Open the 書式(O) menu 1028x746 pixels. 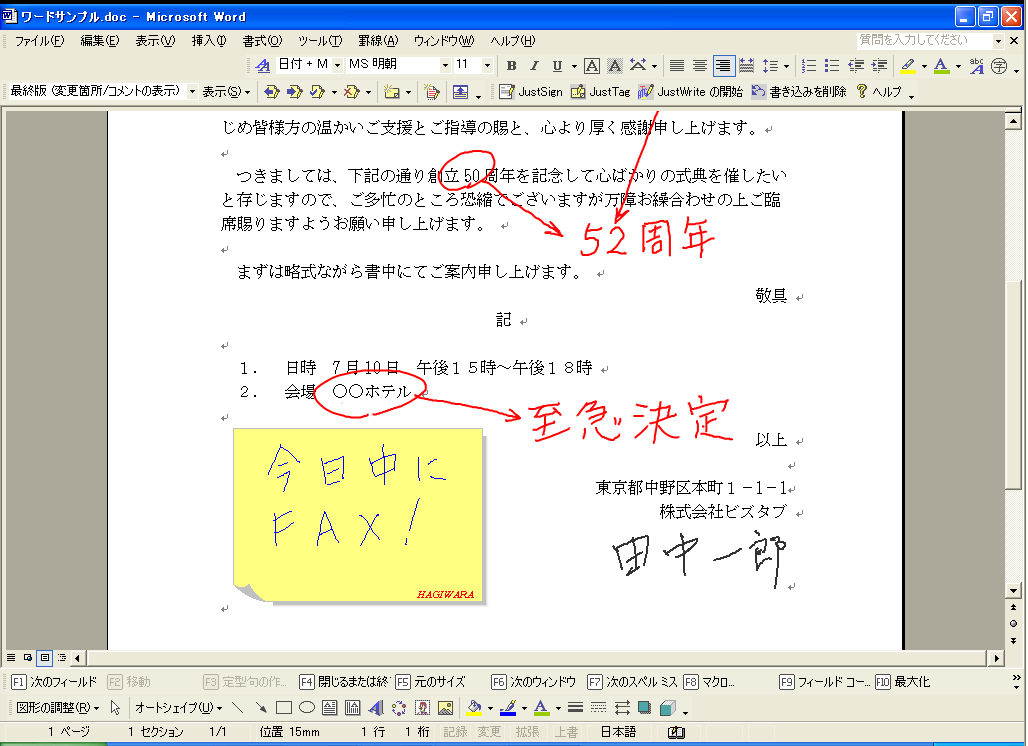click(261, 41)
